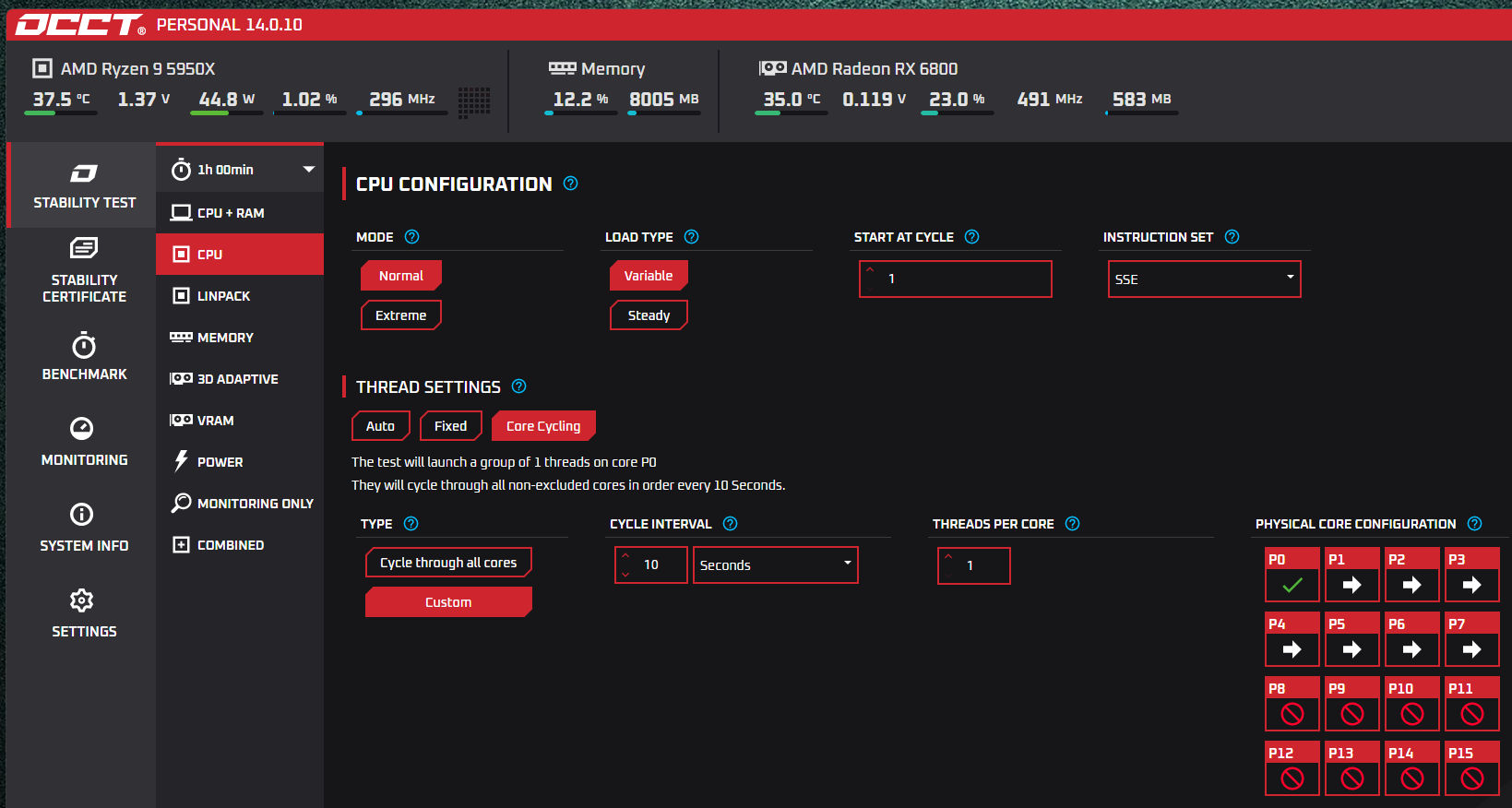The image size is (1512, 808).
Task: Select the Linpack test
Action: [x=240, y=296]
